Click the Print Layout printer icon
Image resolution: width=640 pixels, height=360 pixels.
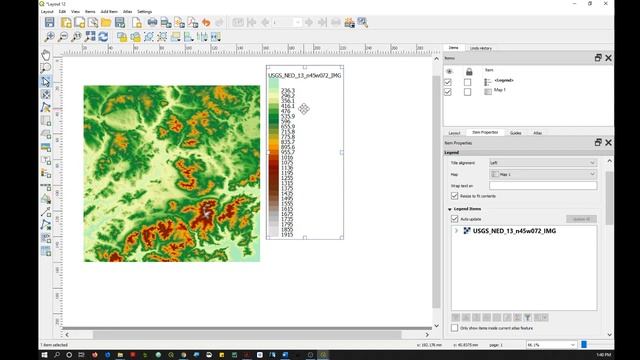coord(152,22)
